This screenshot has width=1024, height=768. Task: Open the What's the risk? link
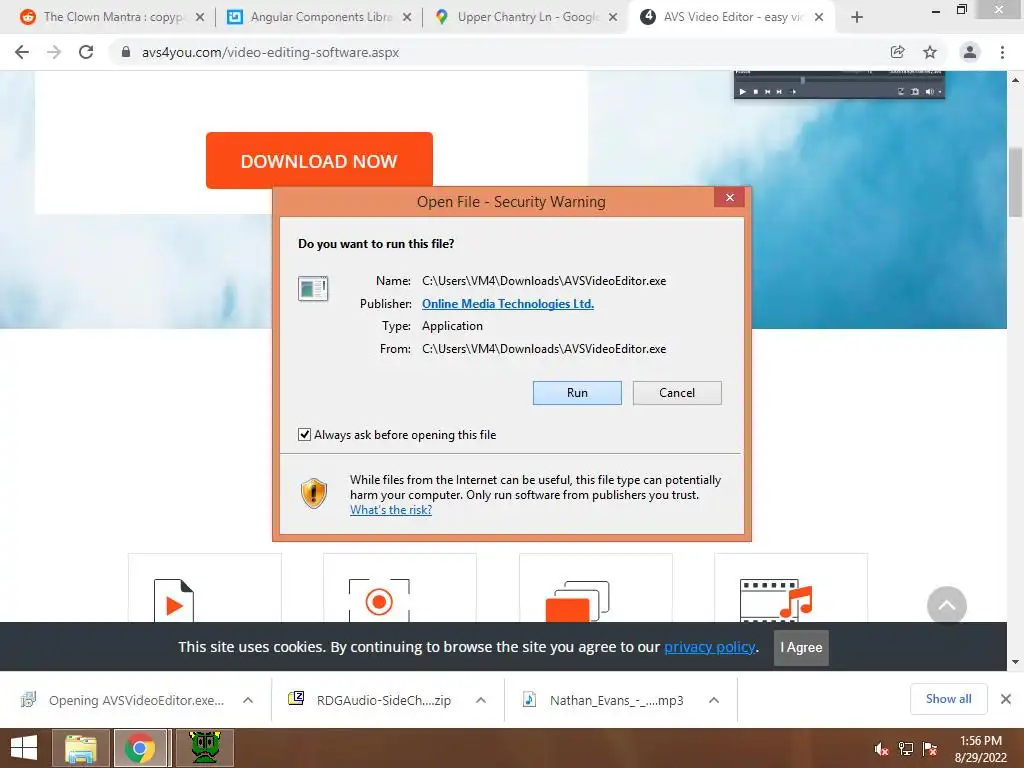[x=391, y=510]
